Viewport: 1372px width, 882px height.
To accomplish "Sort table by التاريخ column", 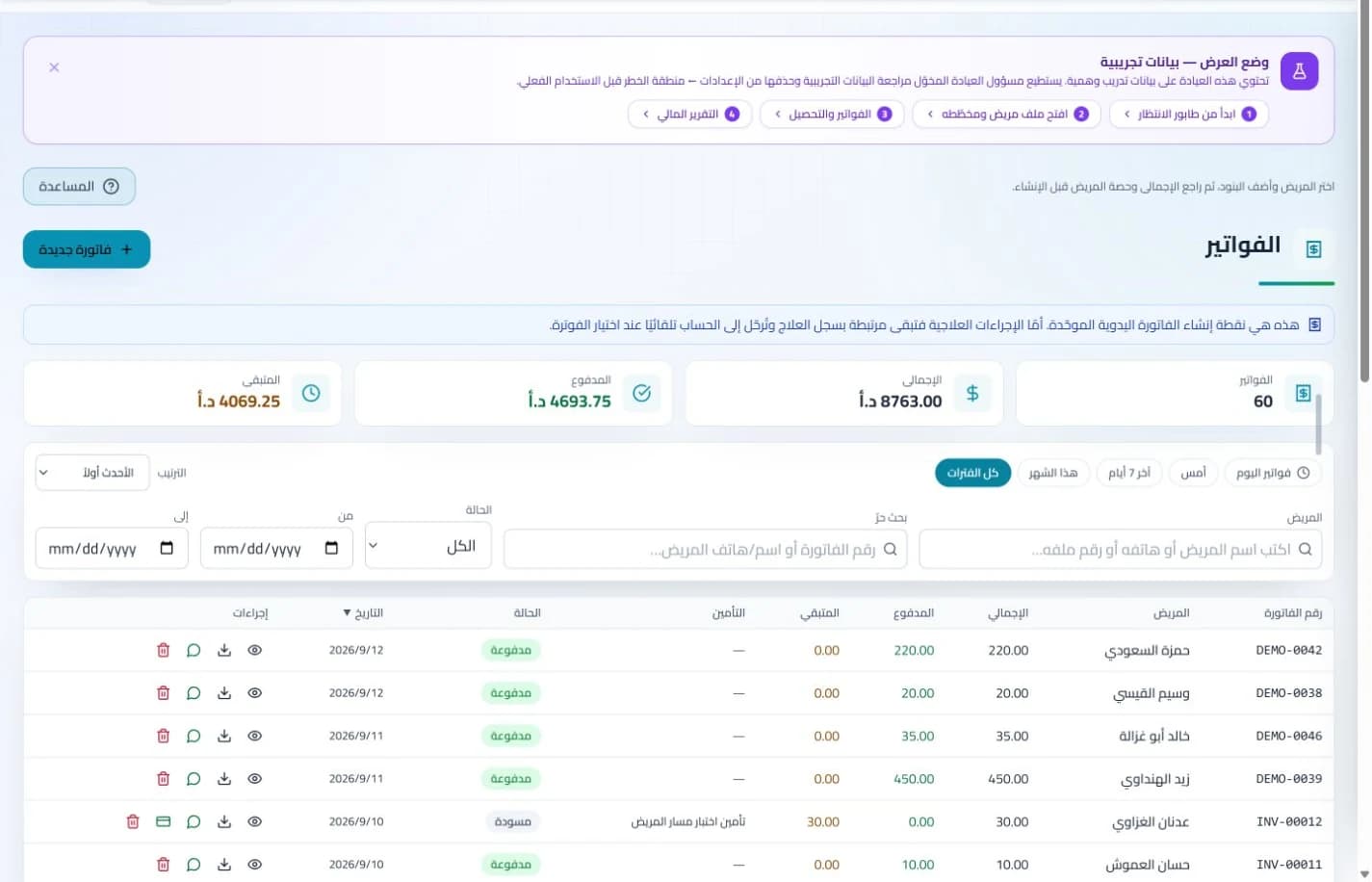I will coord(363,612).
